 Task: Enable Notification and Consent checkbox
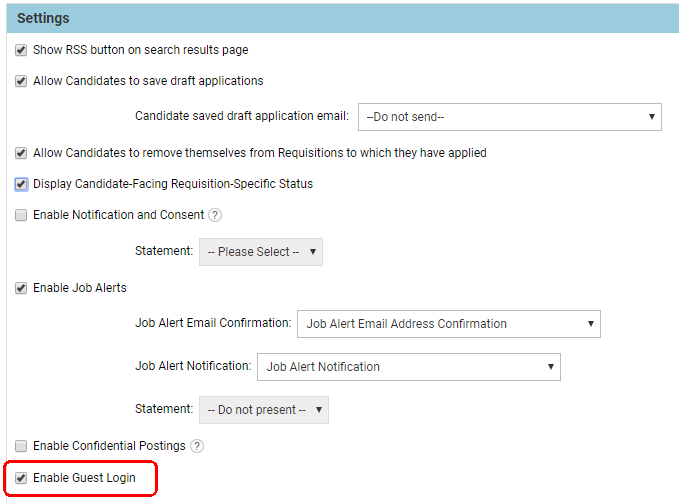(x=21, y=215)
